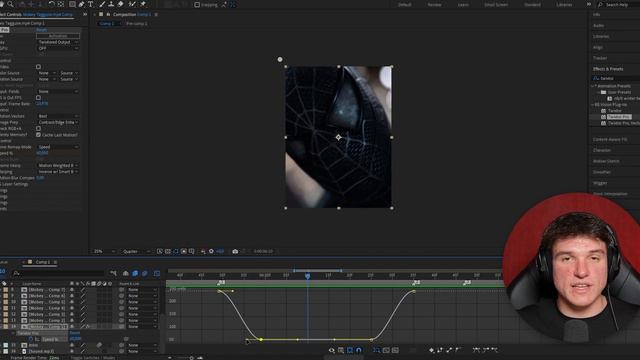This screenshot has height=360, width=640.
Task: Switch to Pre-comp 1 viewer tab
Action: tap(137, 24)
